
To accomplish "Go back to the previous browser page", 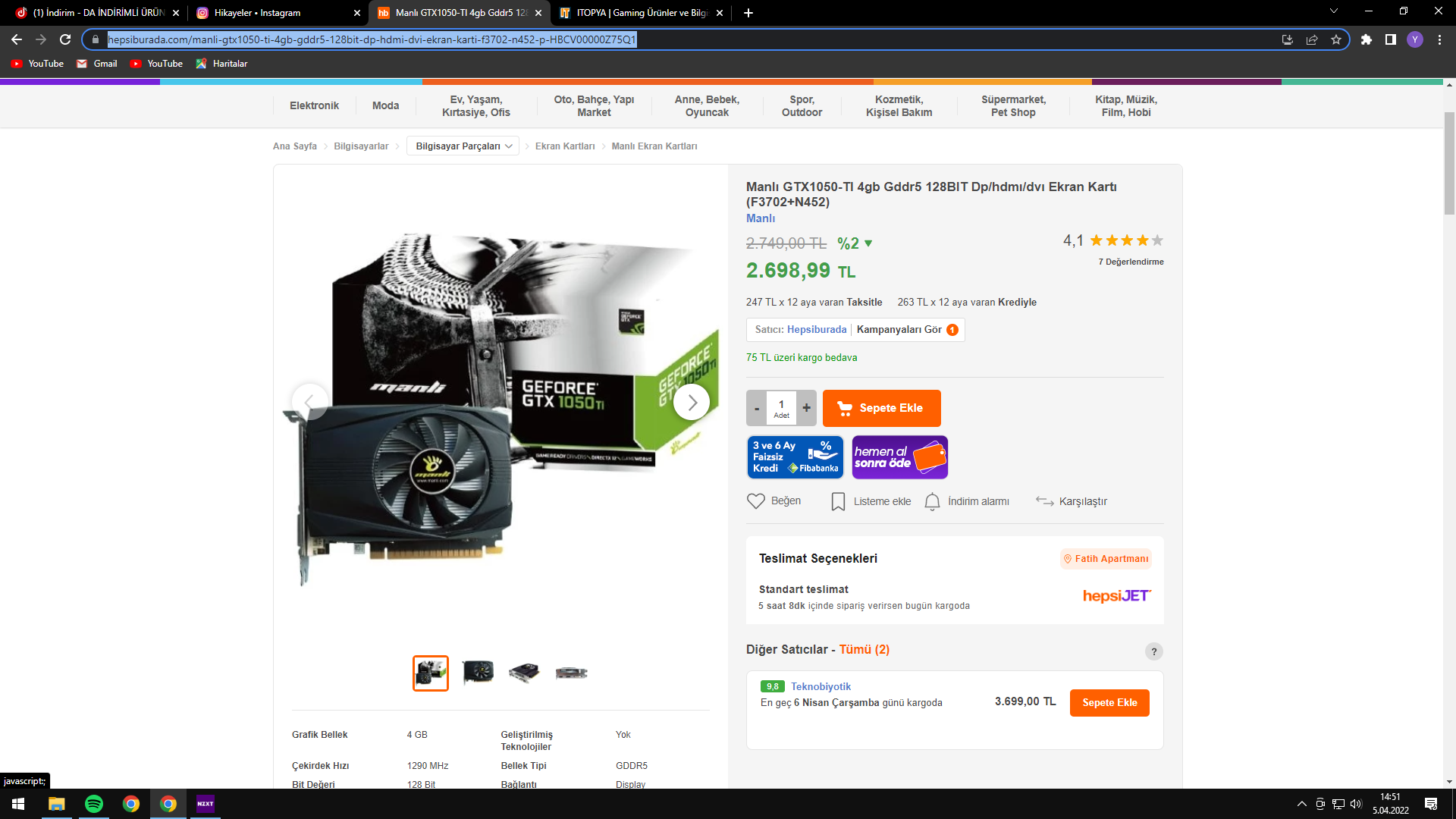I will pos(17,39).
